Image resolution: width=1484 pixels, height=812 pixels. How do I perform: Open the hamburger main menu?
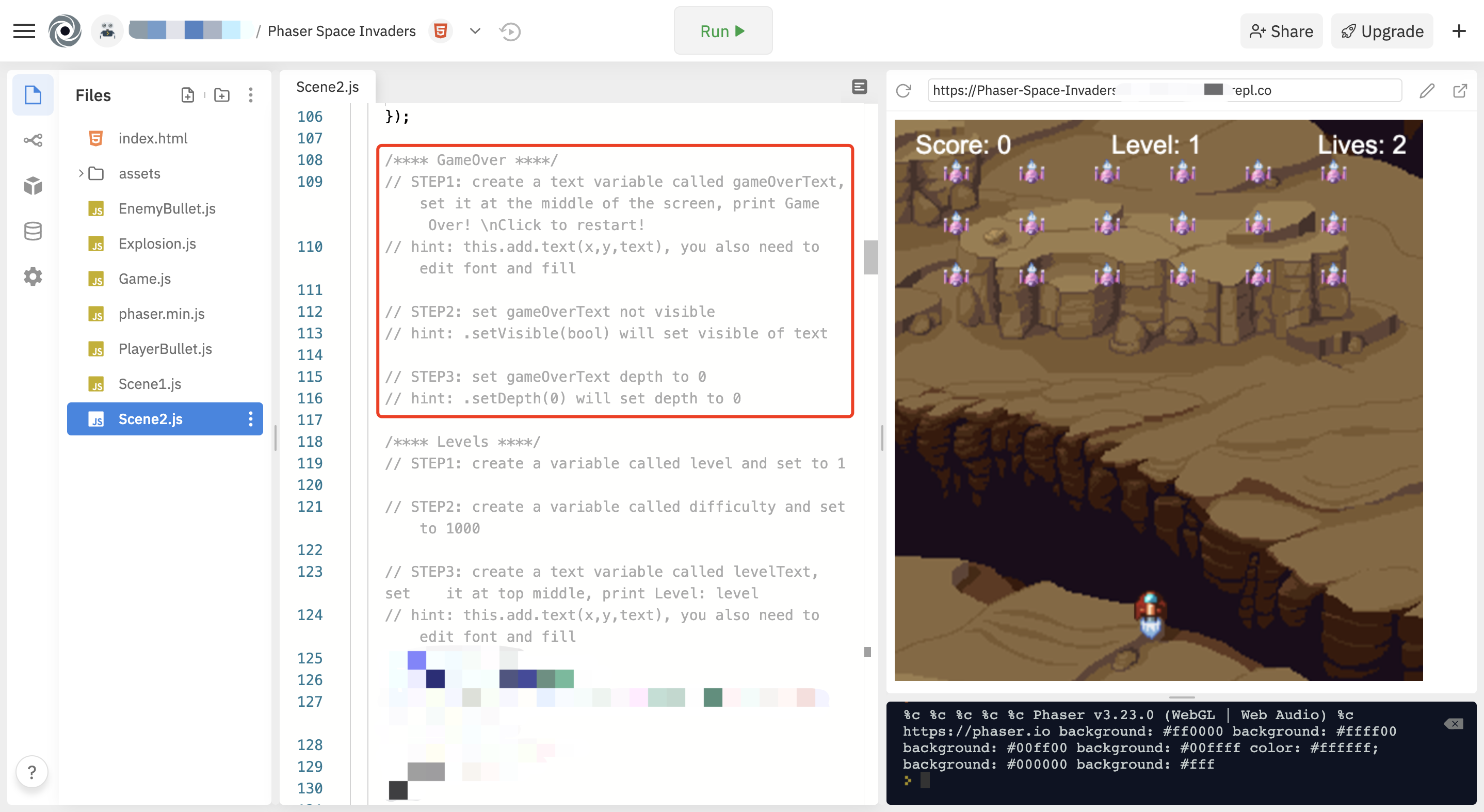pyautogui.click(x=24, y=31)
